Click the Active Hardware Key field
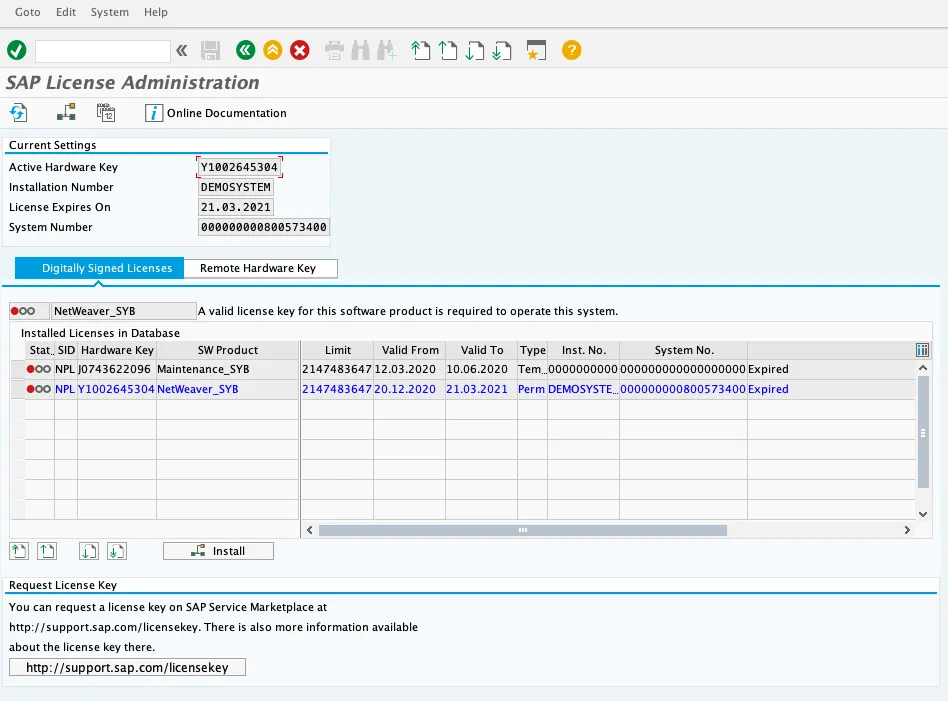Viewport: 948px width, 701px height. tap(240, 167)
